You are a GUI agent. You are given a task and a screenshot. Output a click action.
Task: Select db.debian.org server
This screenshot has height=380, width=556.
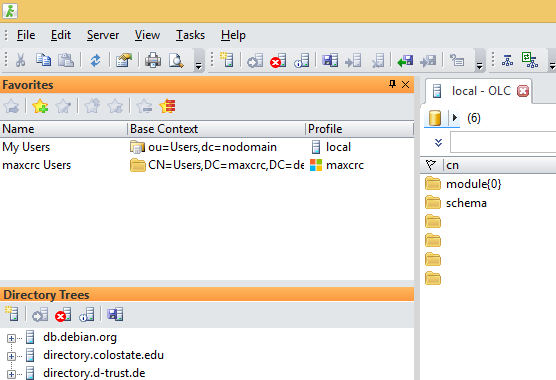pyautogui.click(x=80, y=337)
